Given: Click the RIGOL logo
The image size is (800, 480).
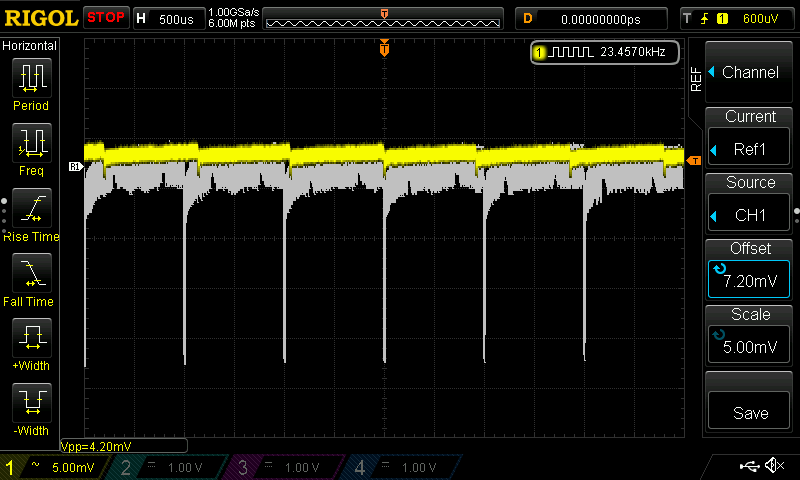Looking at the screenshot, I should point(41,18).
